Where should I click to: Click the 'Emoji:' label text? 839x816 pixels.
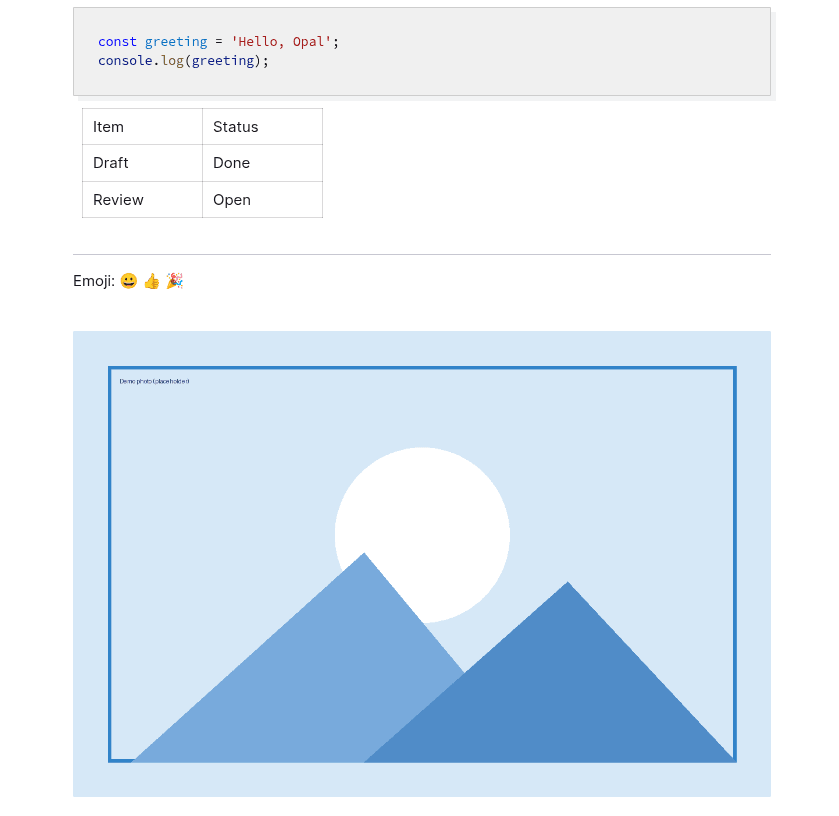tap(94, 281)
